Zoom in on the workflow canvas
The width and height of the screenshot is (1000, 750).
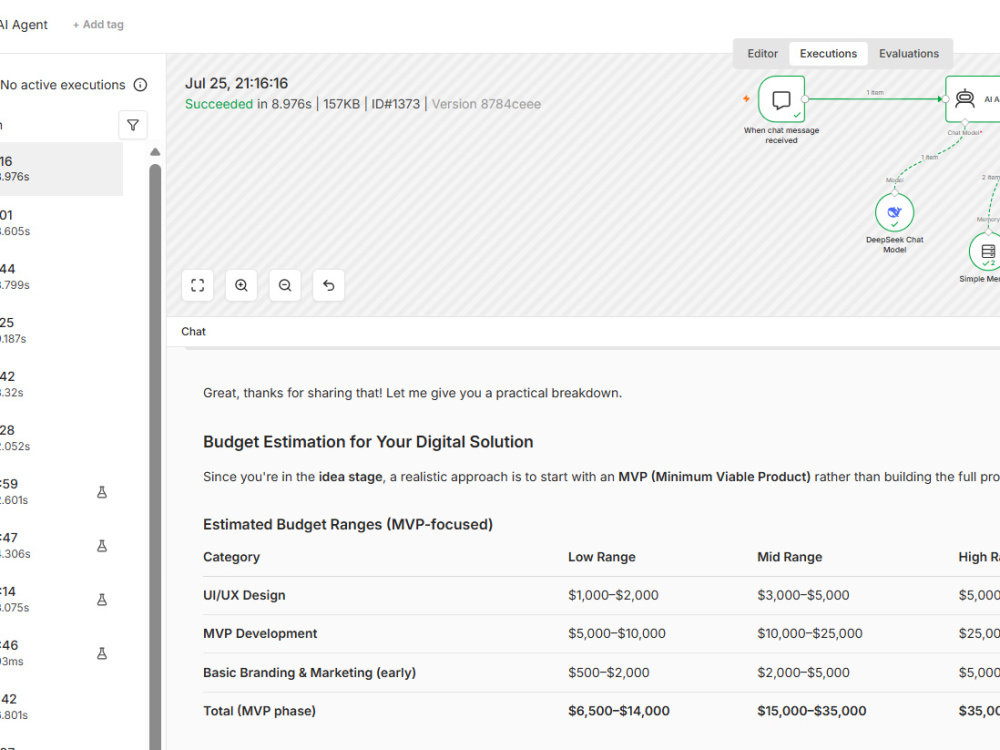[x=241, y=285]
